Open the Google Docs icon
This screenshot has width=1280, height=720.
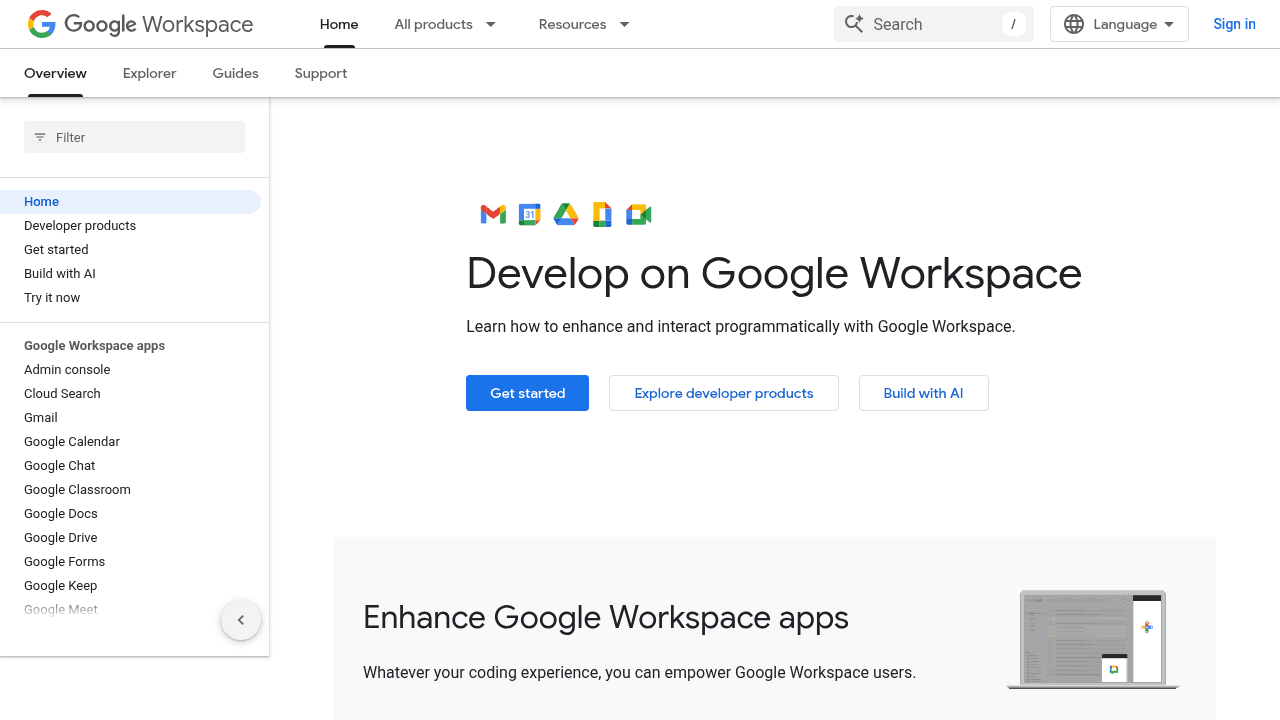click(601, 214)
